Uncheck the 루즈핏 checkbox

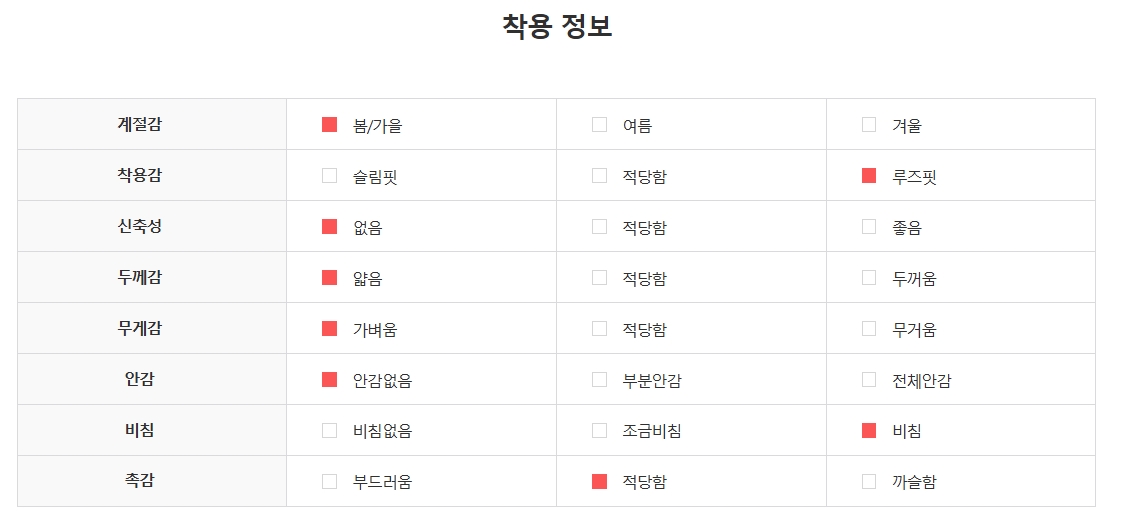point(869,176)
